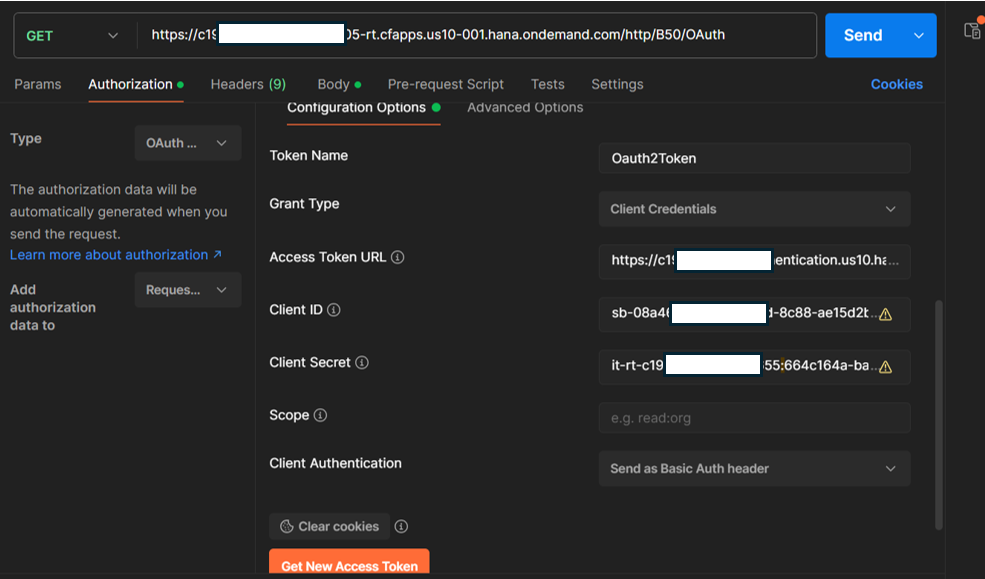Open Grant Type Client Credentials dropdown

pyautogui.click(x=754, y=209)
